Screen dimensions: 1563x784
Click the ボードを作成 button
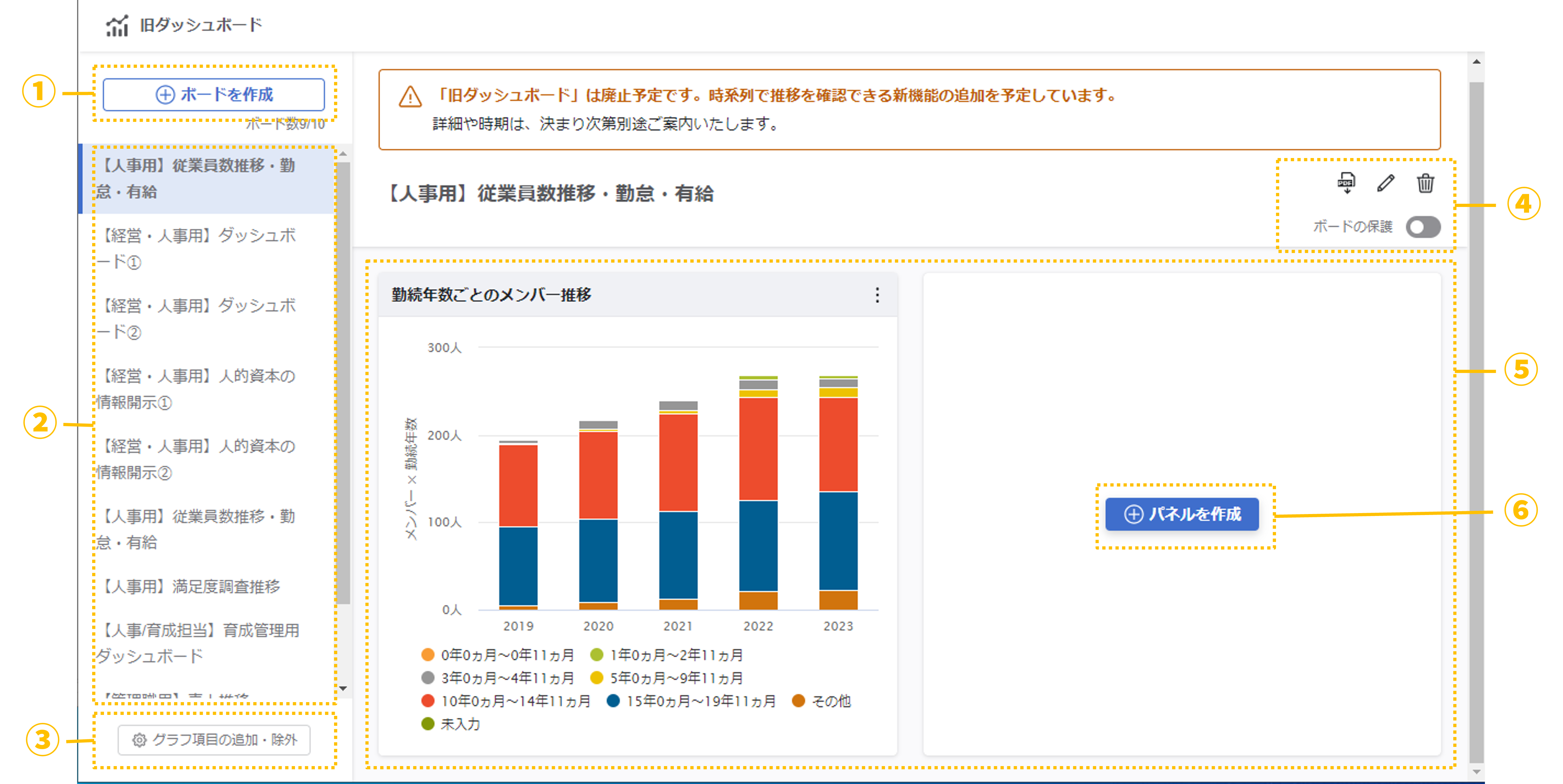click(214, 95)
